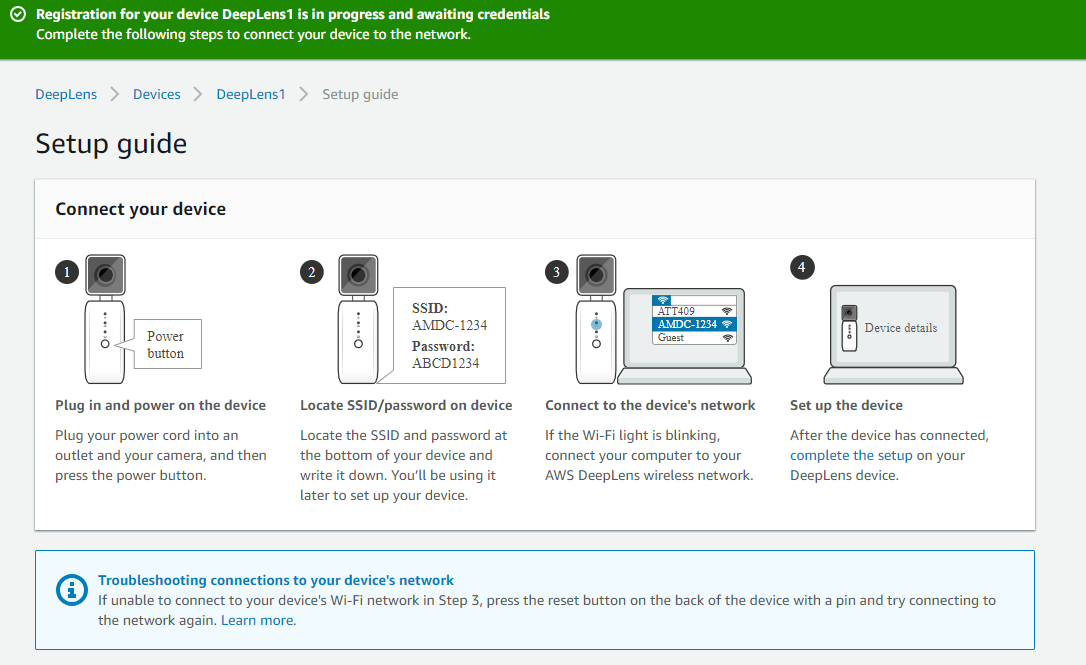This screenshot has height=665, width=1086.
Task: Click the SSID and password callout box
Action: coord(449,336)
